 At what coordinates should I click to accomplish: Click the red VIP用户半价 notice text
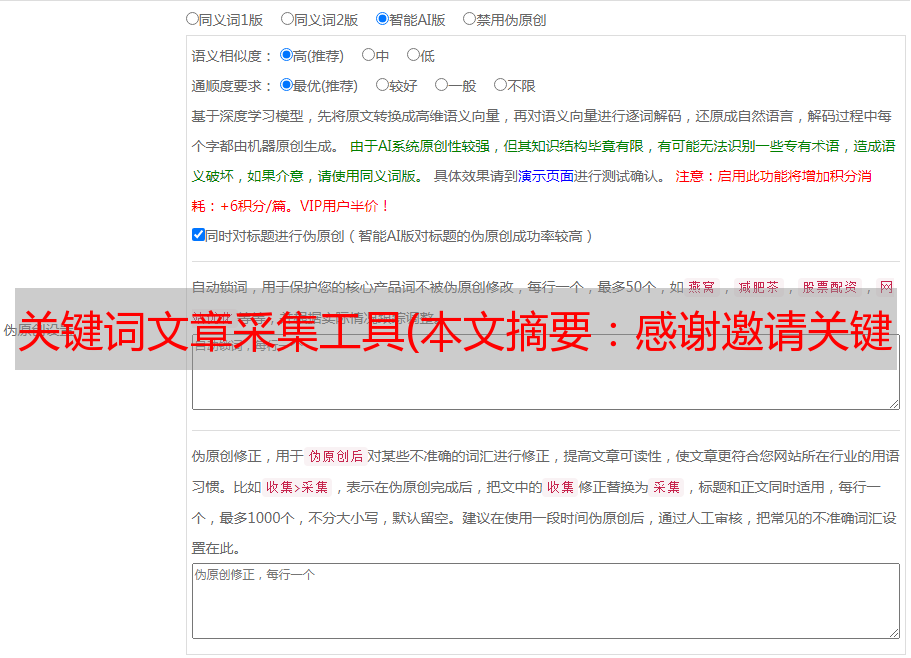click(344, 206)
